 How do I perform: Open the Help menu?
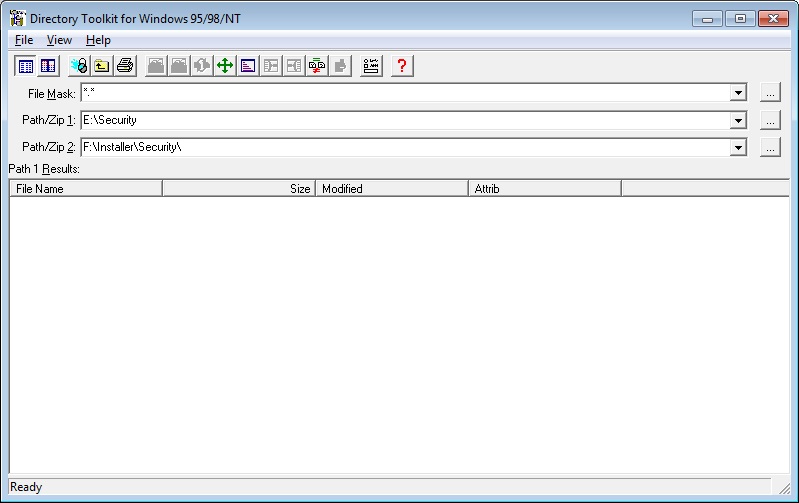coord(98,40)
